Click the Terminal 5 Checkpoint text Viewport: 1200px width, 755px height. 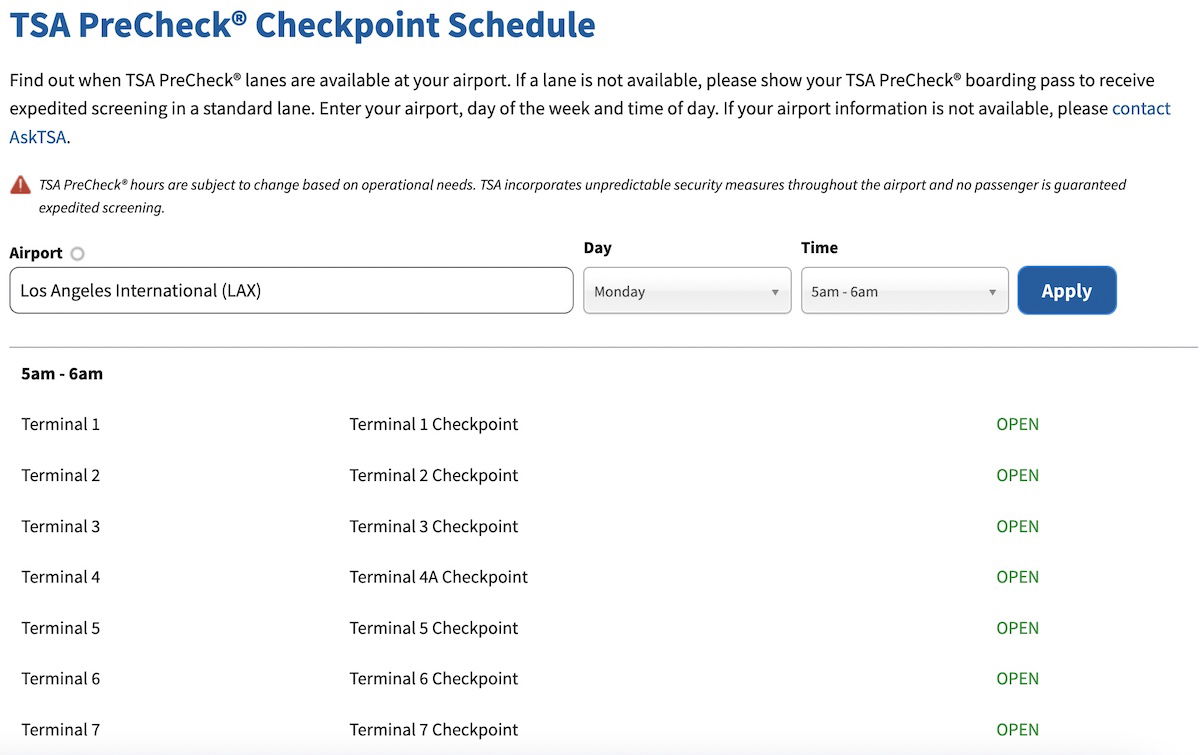point(433,628)
